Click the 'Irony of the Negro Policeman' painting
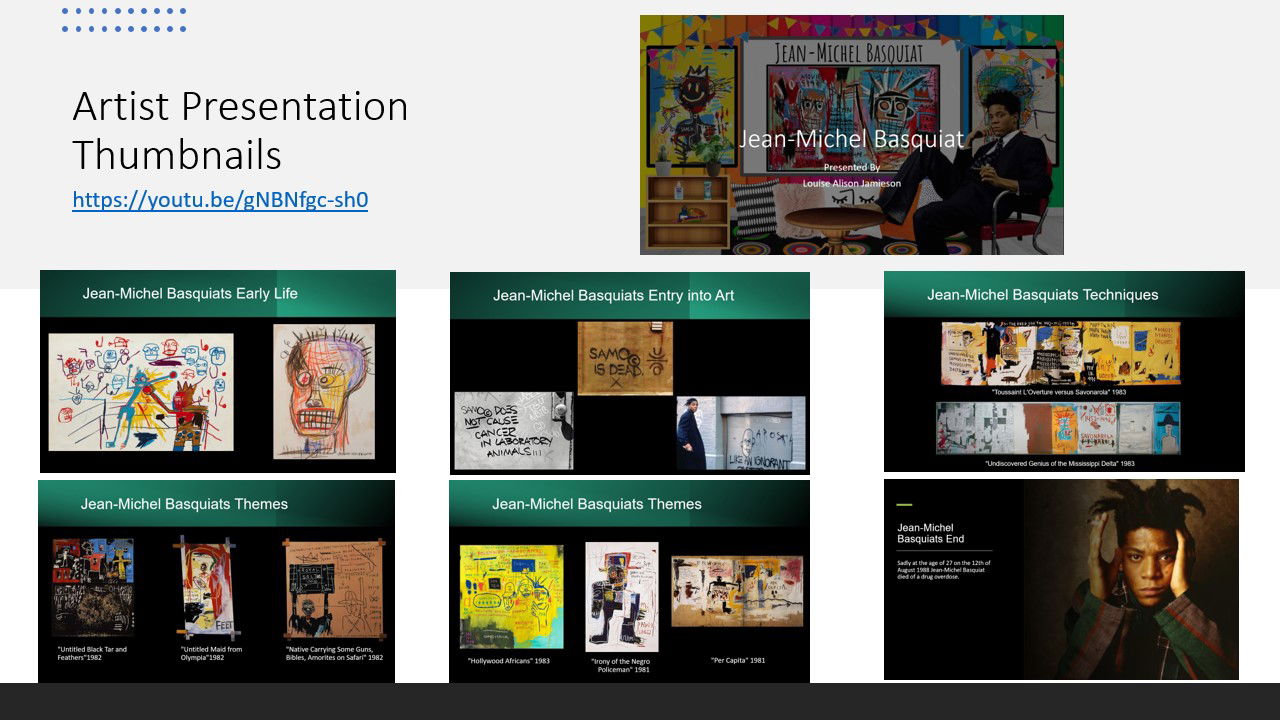Viewport: 1280px width, 720px height. tap(621, 596)
